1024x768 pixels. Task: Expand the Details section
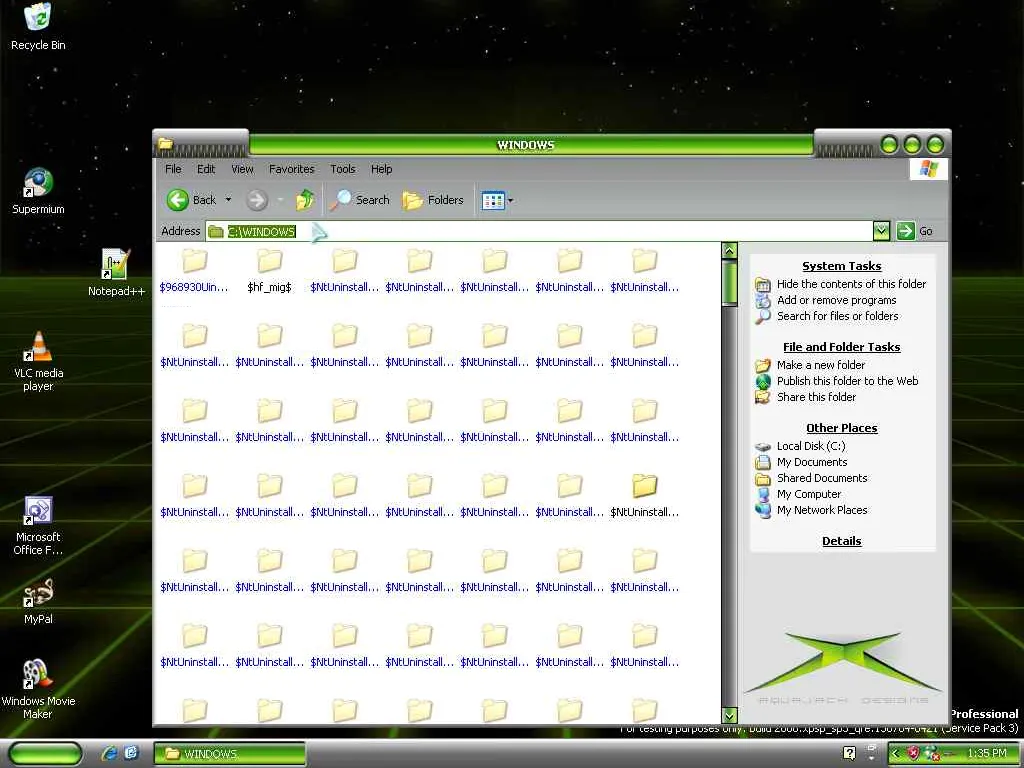842,541
